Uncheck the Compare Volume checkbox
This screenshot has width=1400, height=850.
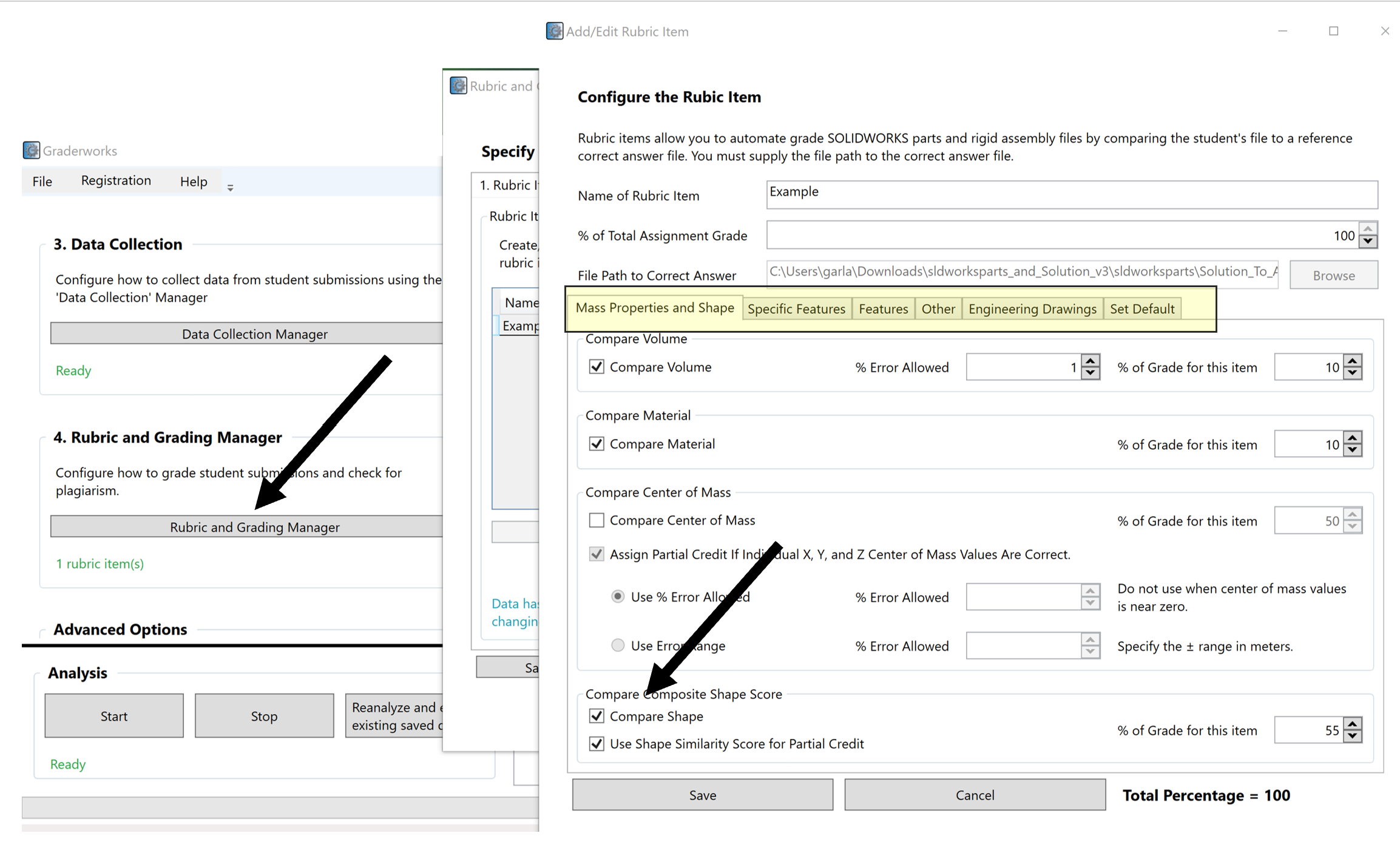coord(597,367)
